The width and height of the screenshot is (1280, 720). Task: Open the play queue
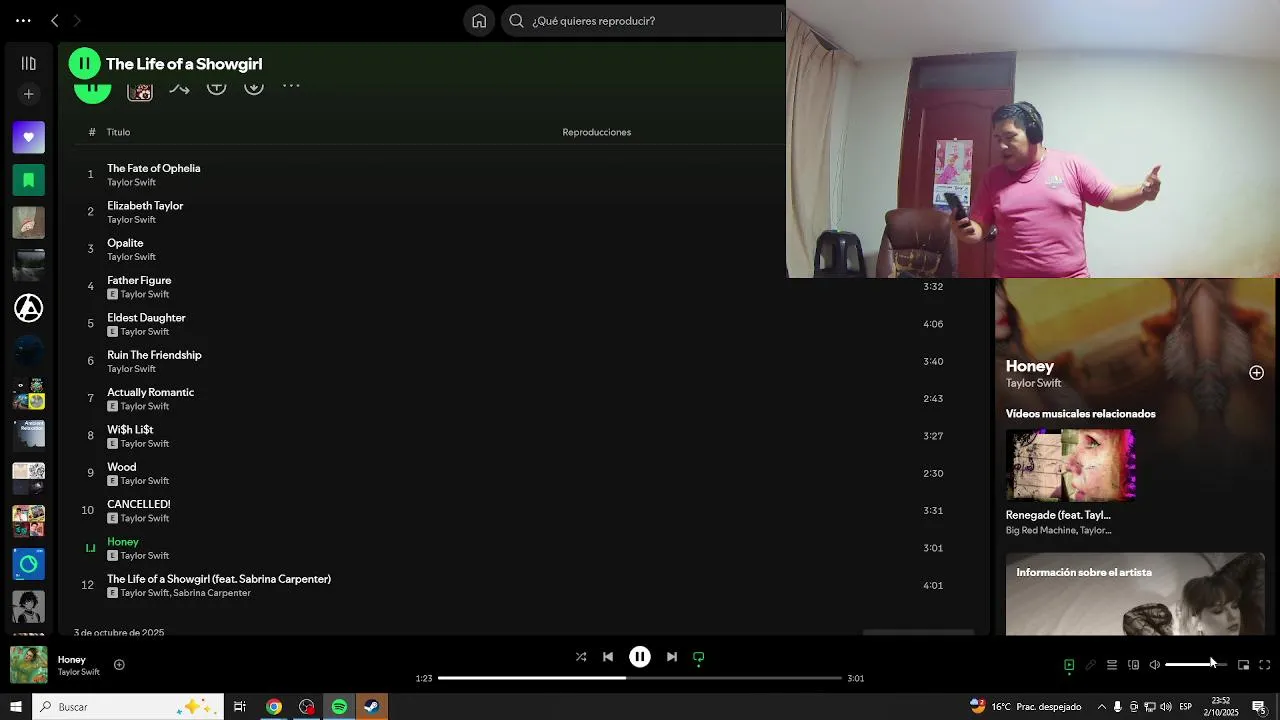1112,665
